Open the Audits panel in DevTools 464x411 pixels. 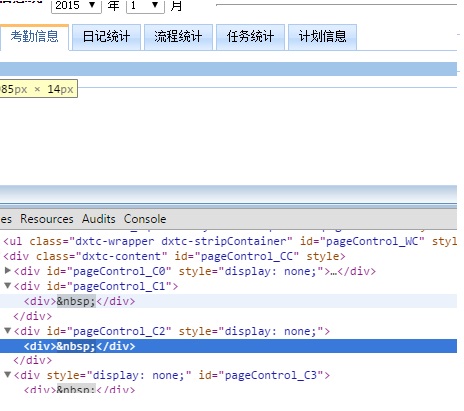coord(99,219)
